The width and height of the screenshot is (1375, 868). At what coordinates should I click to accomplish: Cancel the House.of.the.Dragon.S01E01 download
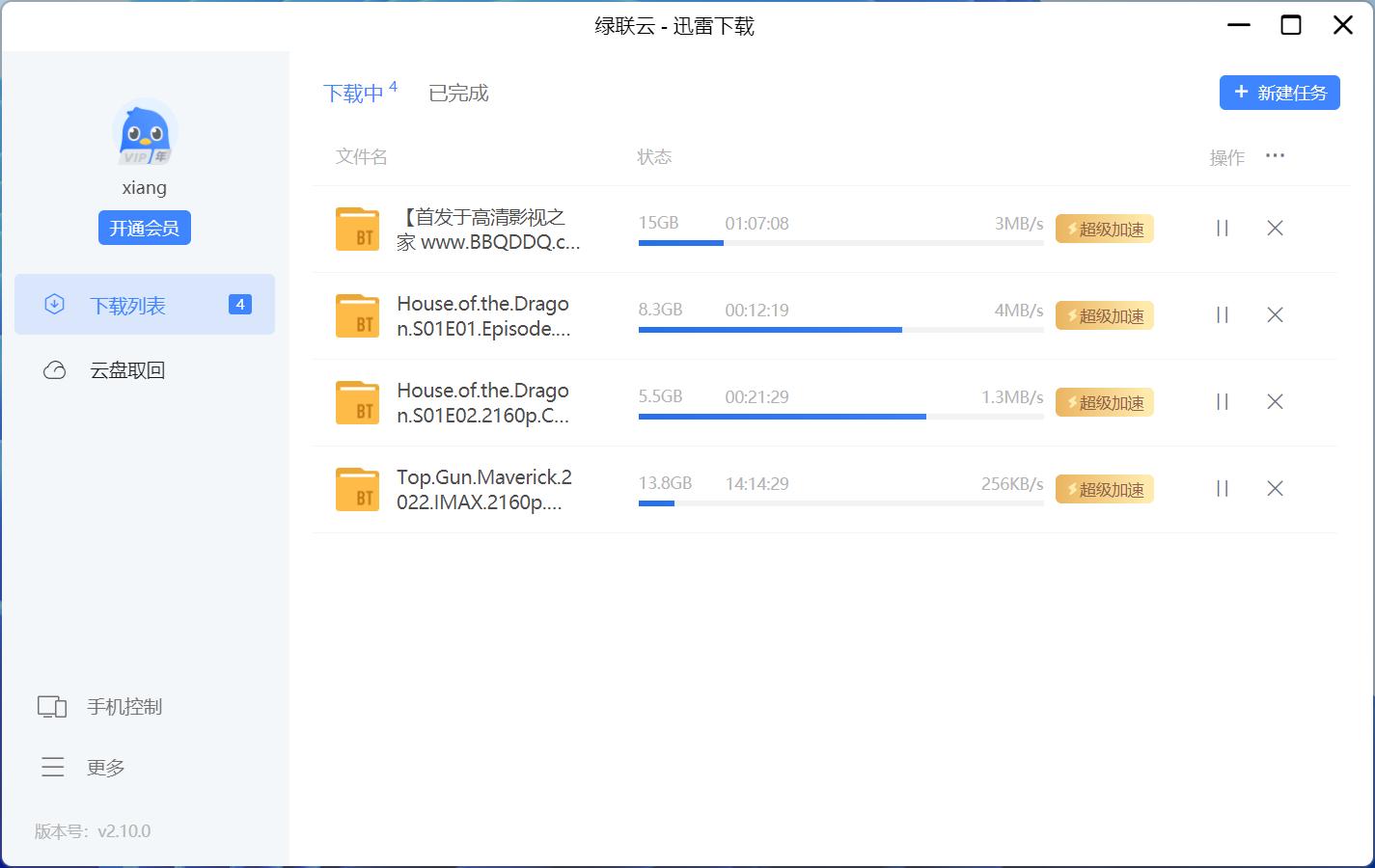1275,315
